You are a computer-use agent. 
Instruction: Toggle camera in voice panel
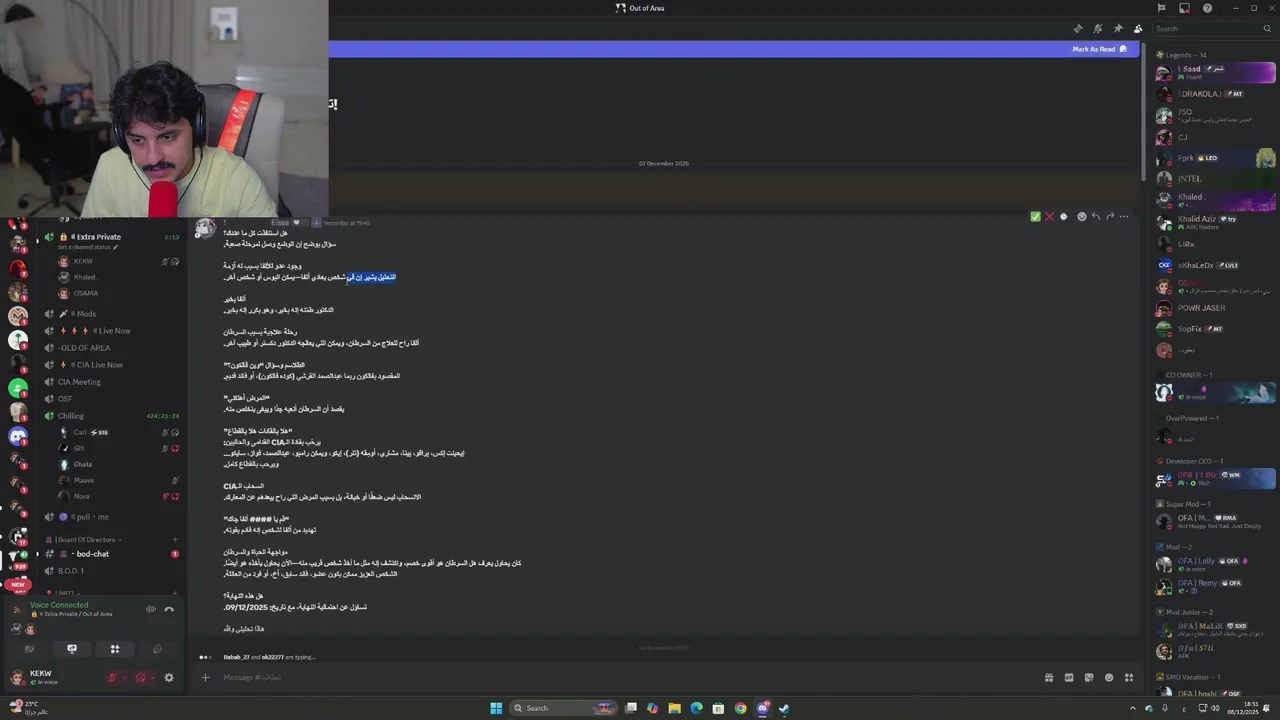pos(29,649)
